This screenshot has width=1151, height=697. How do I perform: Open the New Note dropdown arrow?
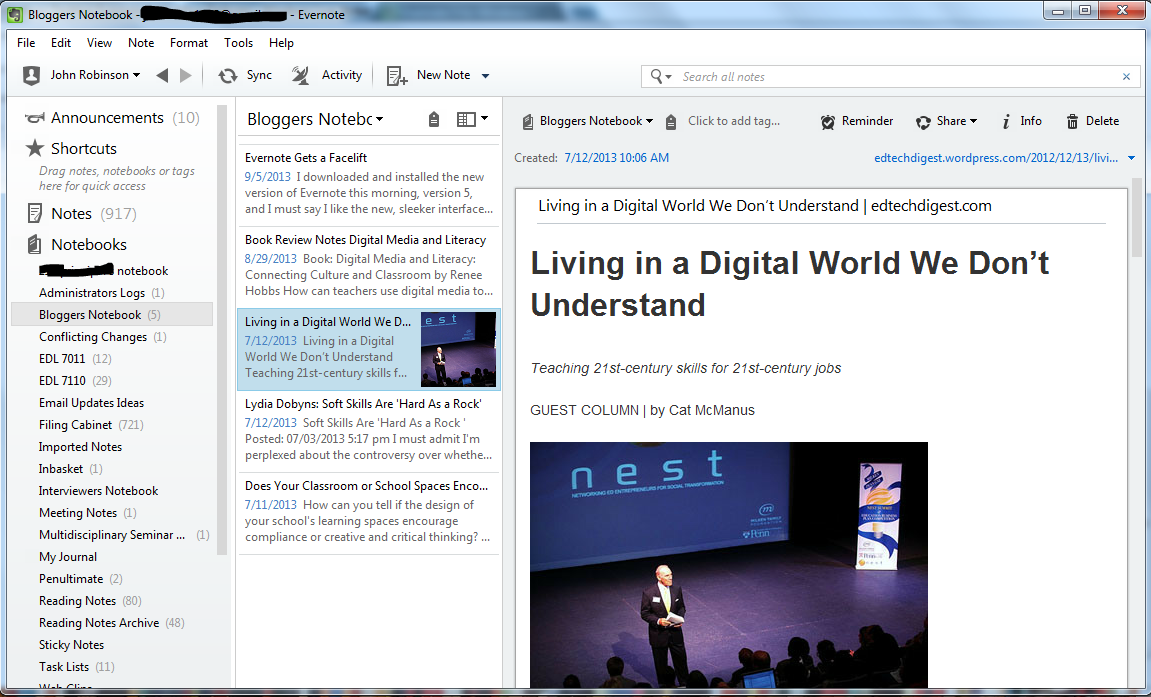pyautogui.click(x=485, y=76)
